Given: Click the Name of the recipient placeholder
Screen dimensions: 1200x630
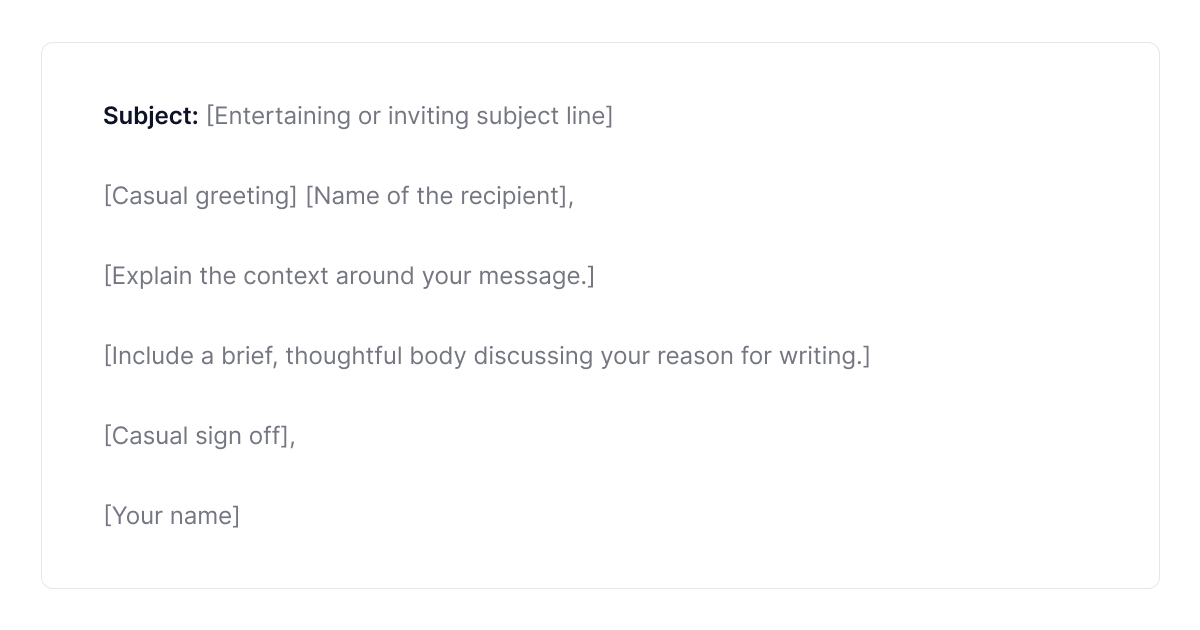Looking at the screenshot, I should (439, 196).
